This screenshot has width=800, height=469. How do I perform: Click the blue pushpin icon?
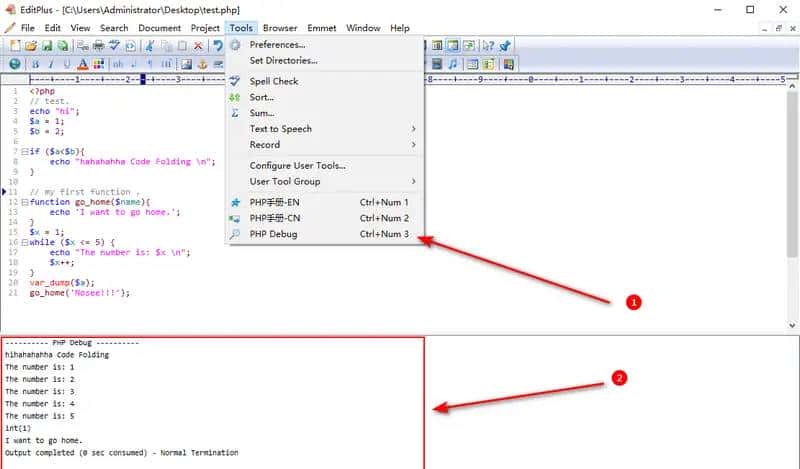tap(507, 46)
